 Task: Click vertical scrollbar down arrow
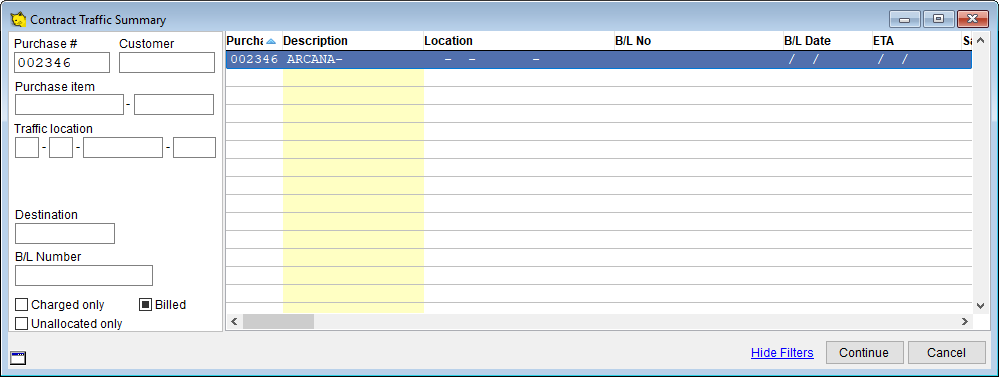coord(980,306)
